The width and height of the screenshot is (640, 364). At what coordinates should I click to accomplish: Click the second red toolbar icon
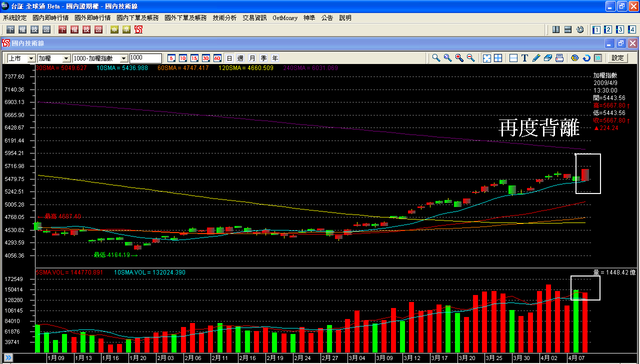[x=74, y=30]
